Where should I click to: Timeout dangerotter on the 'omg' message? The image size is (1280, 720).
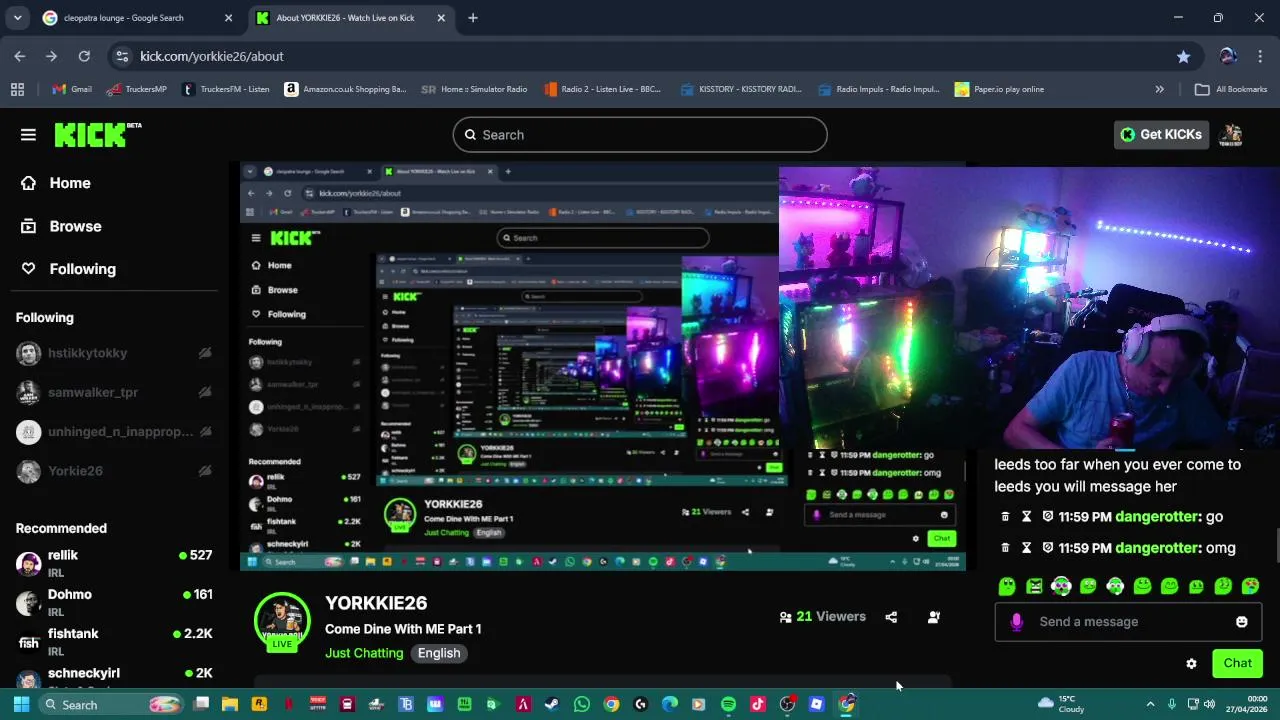(x=1026, y=548)
